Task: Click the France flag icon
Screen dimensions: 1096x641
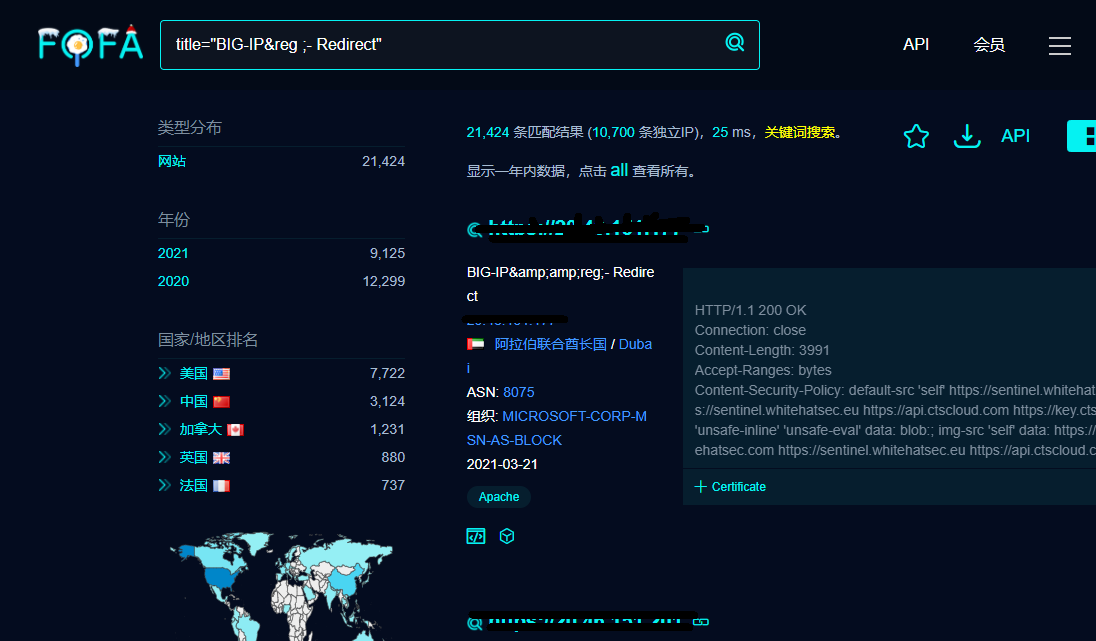Action: tap(222, 486)
